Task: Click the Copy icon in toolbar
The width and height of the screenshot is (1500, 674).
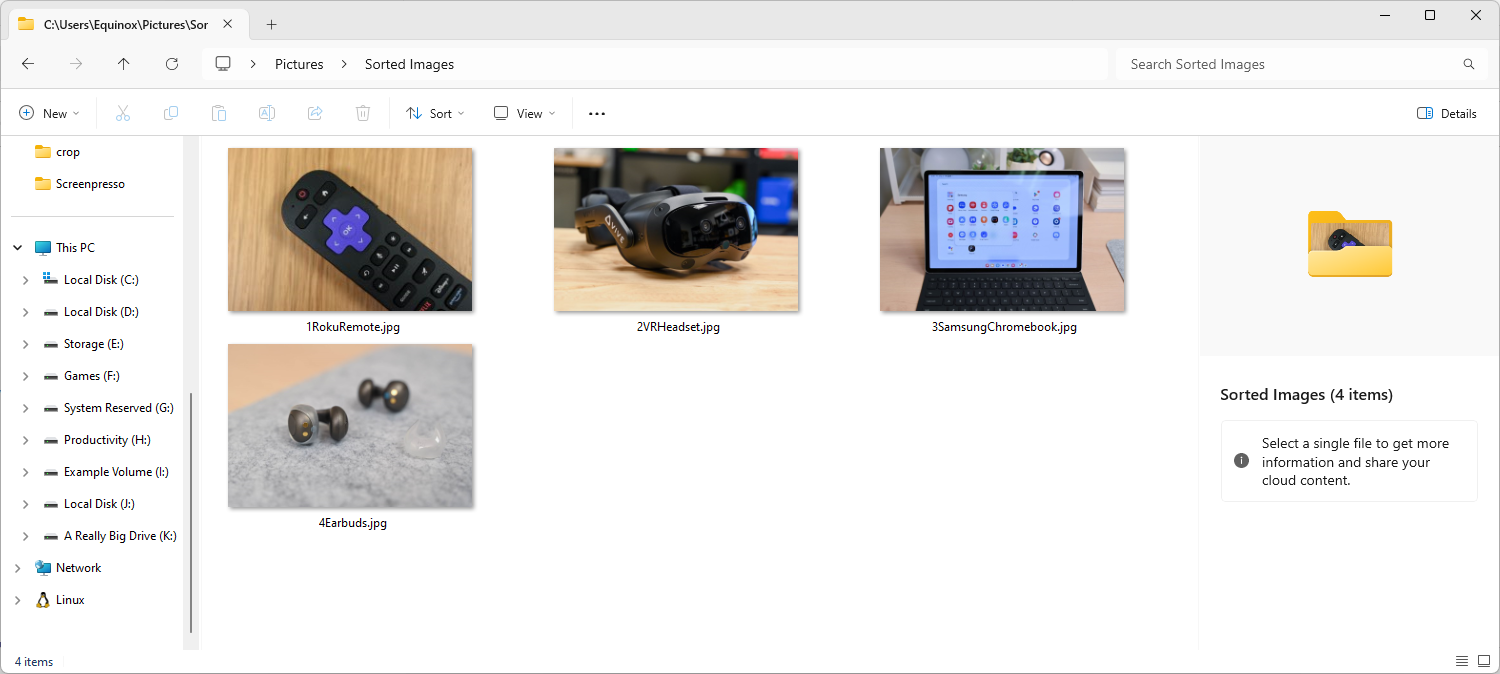Action: [x=171, y=113]
